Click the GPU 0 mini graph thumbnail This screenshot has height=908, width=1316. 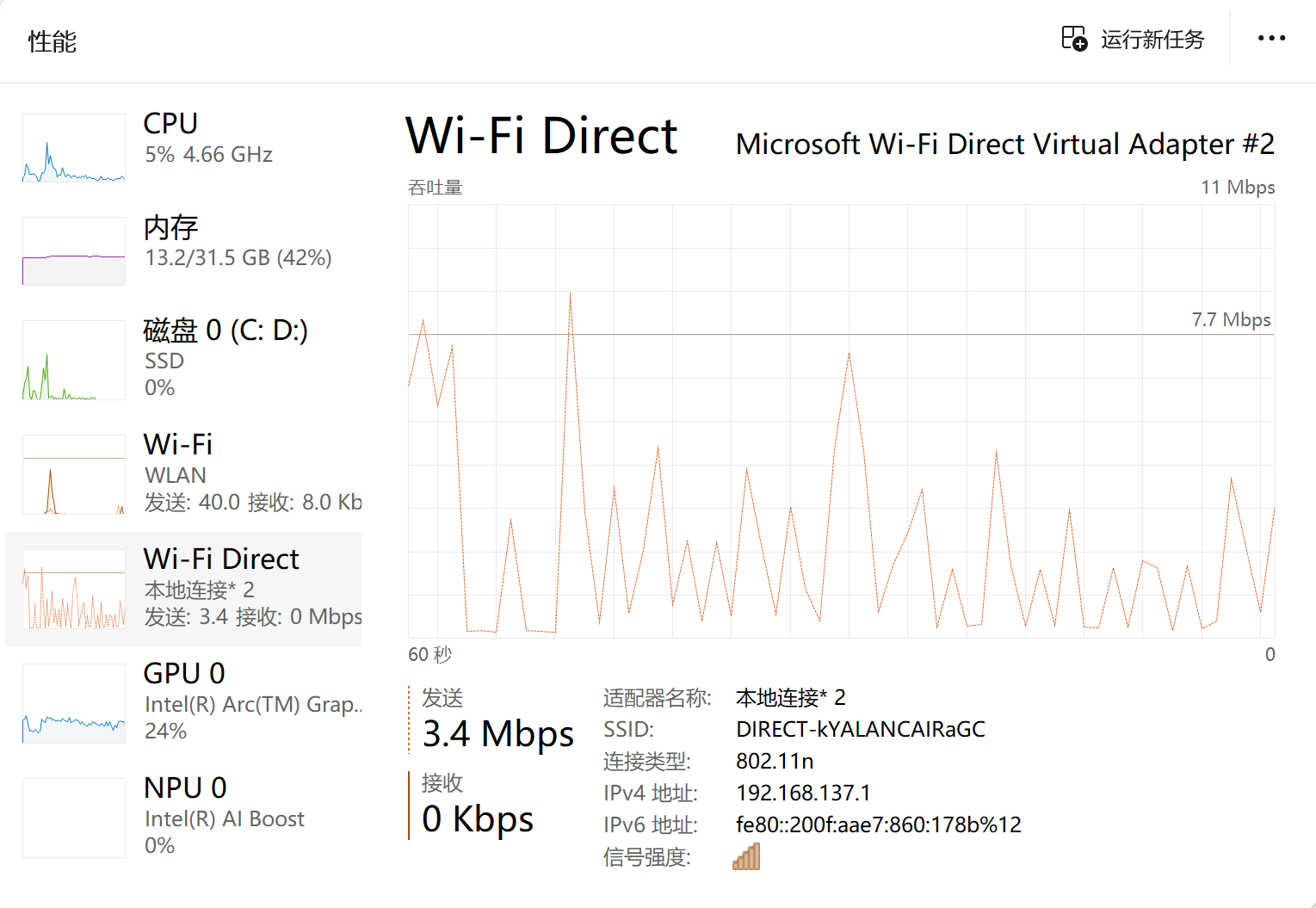74,703
